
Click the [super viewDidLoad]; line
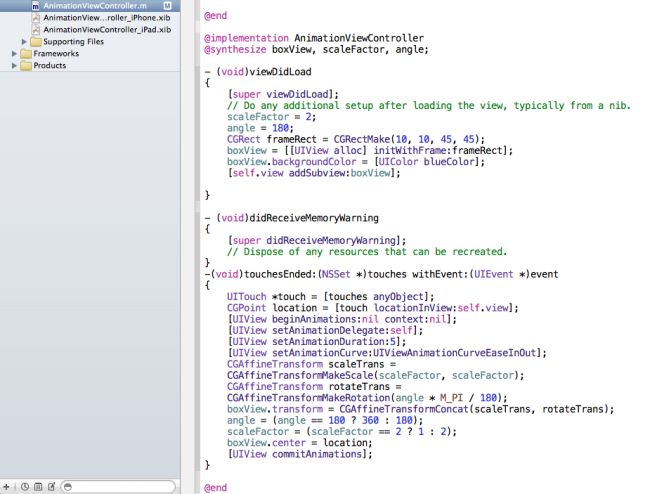click(x=283, y=94)
